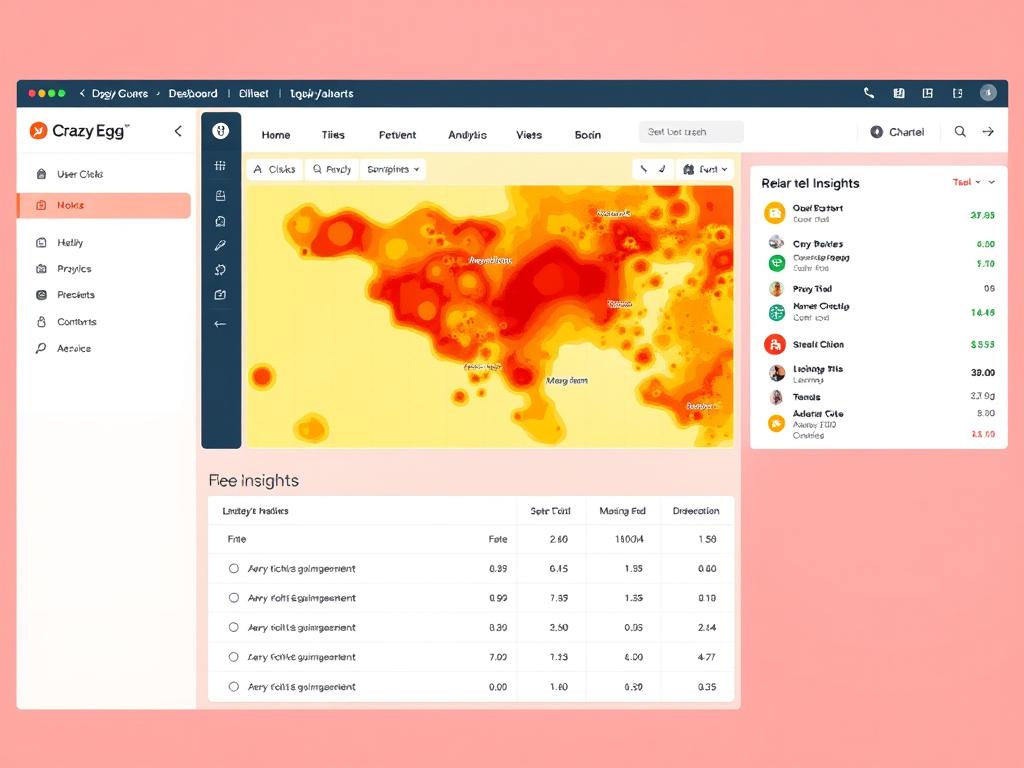Select the Home tab in the navigation

[276, 134]
